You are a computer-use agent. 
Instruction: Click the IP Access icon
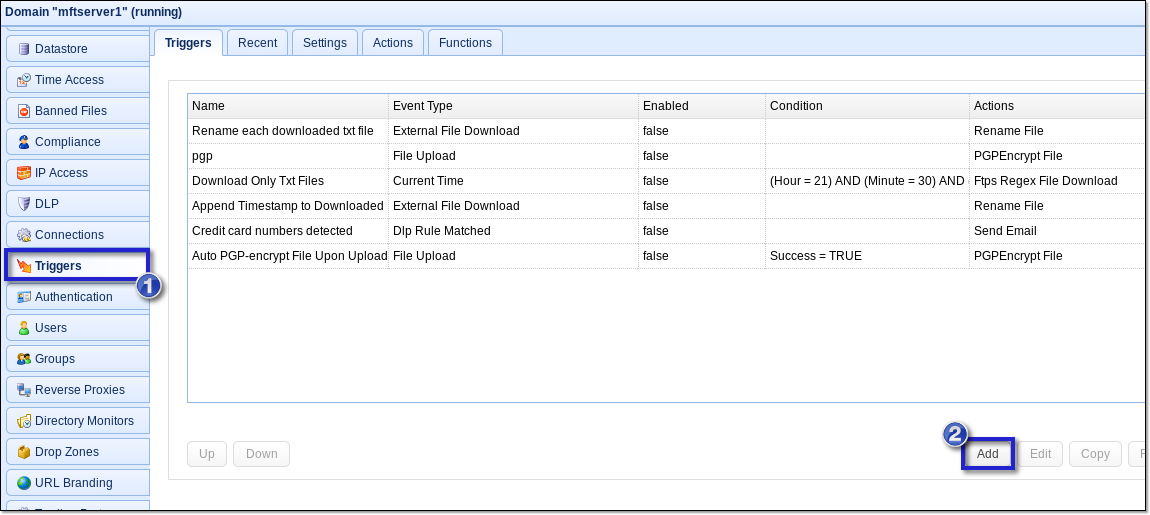coord(24,173)
